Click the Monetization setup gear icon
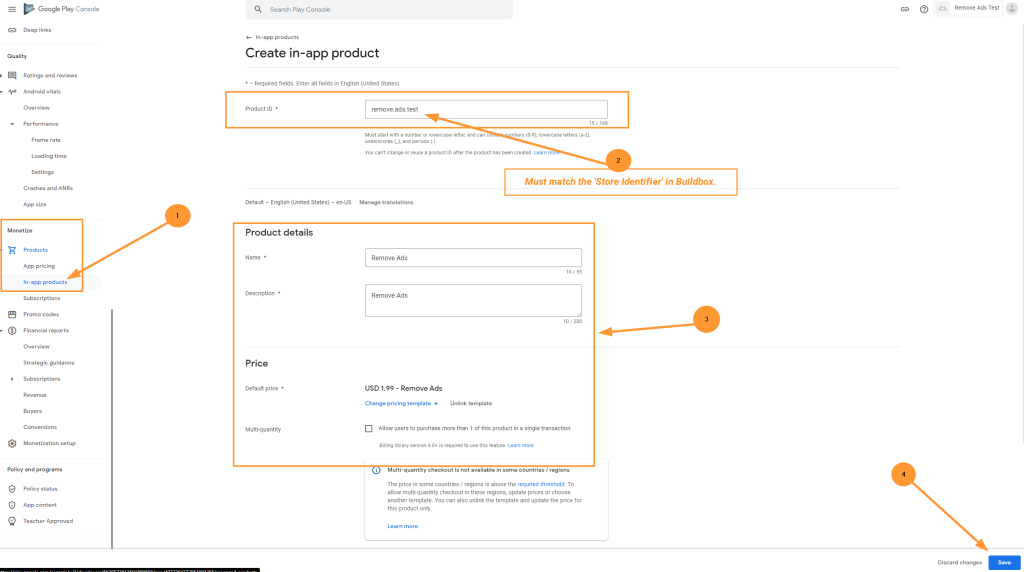Screen dimensions: 1024x572 click(12, 443)
